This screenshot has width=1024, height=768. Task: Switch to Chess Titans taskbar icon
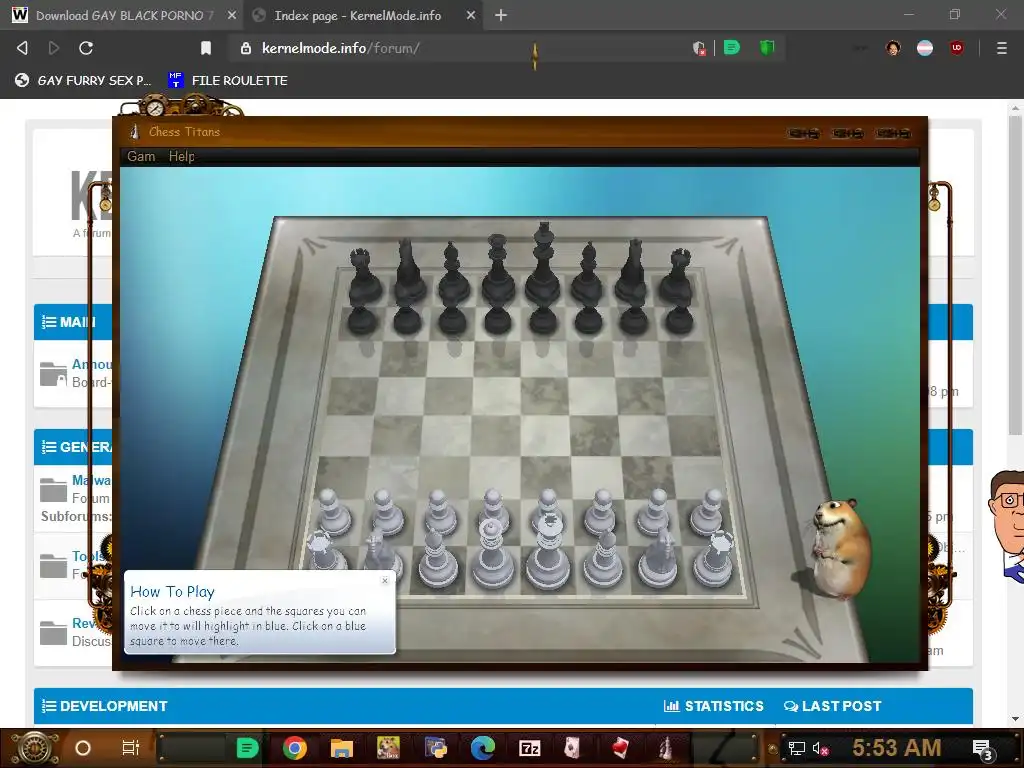click(x=665, y=748)
